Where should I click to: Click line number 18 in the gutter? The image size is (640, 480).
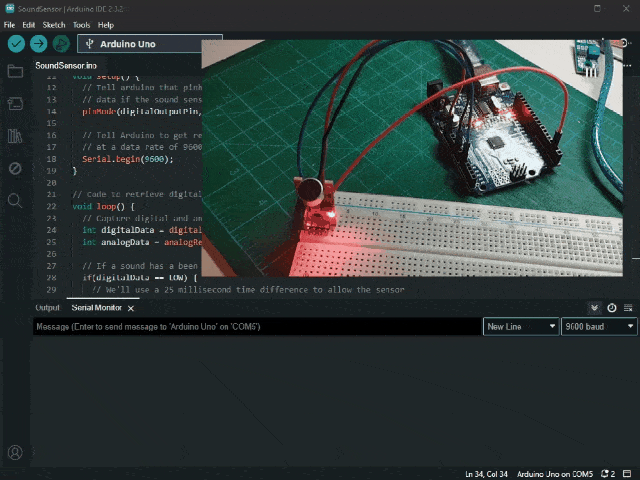point(51,159)
